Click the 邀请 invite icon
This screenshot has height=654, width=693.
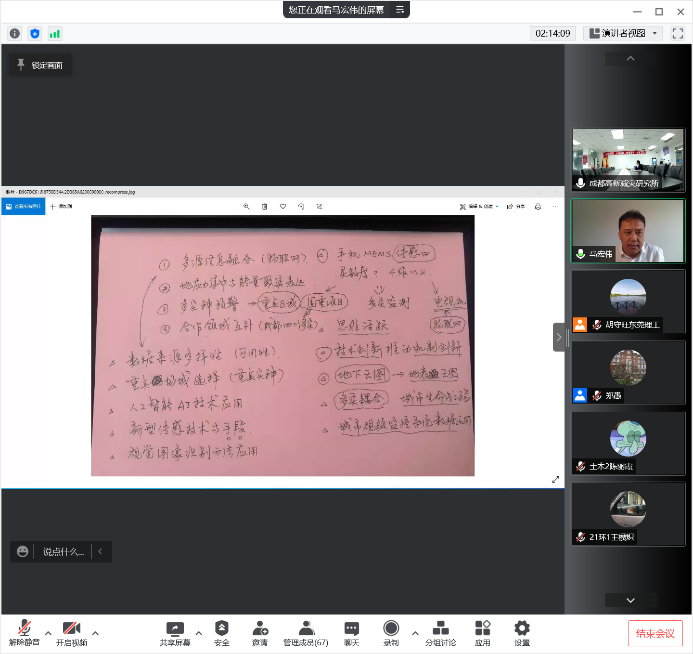click(260, 633)
